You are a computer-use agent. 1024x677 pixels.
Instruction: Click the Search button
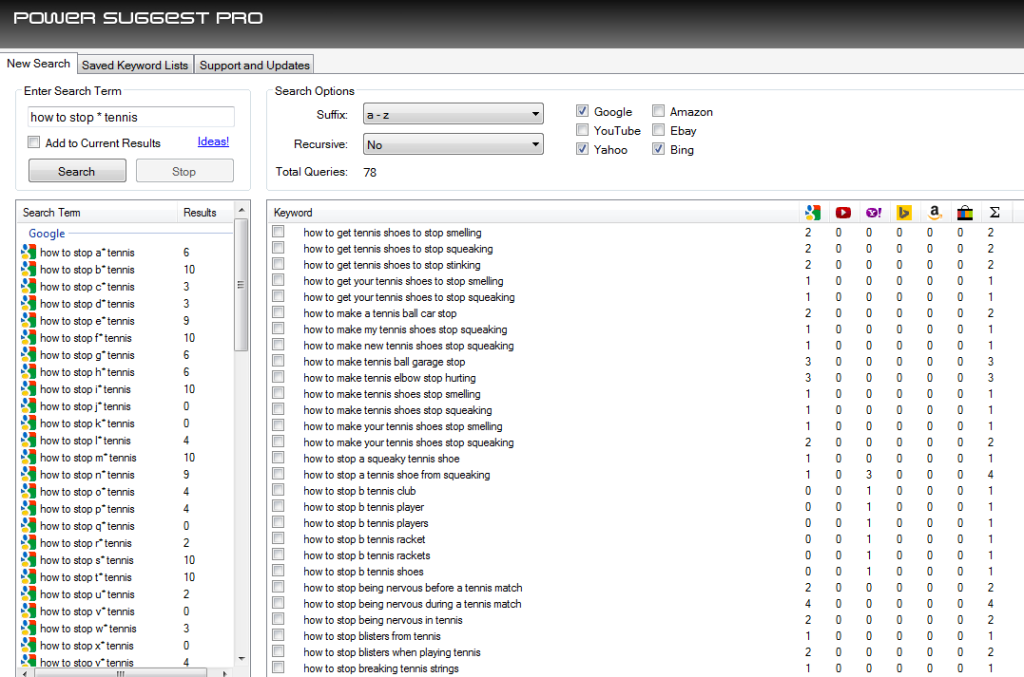tap(77, 171)
